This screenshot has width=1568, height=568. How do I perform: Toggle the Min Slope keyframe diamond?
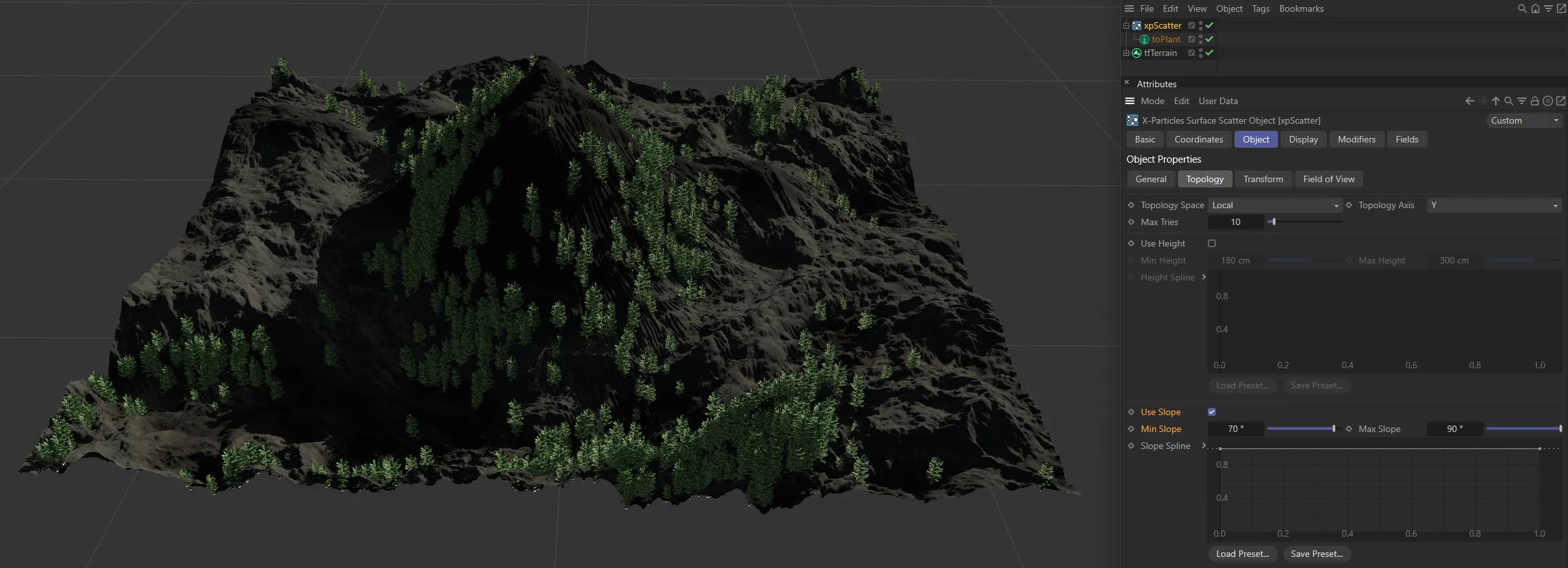pos(1131,429)
